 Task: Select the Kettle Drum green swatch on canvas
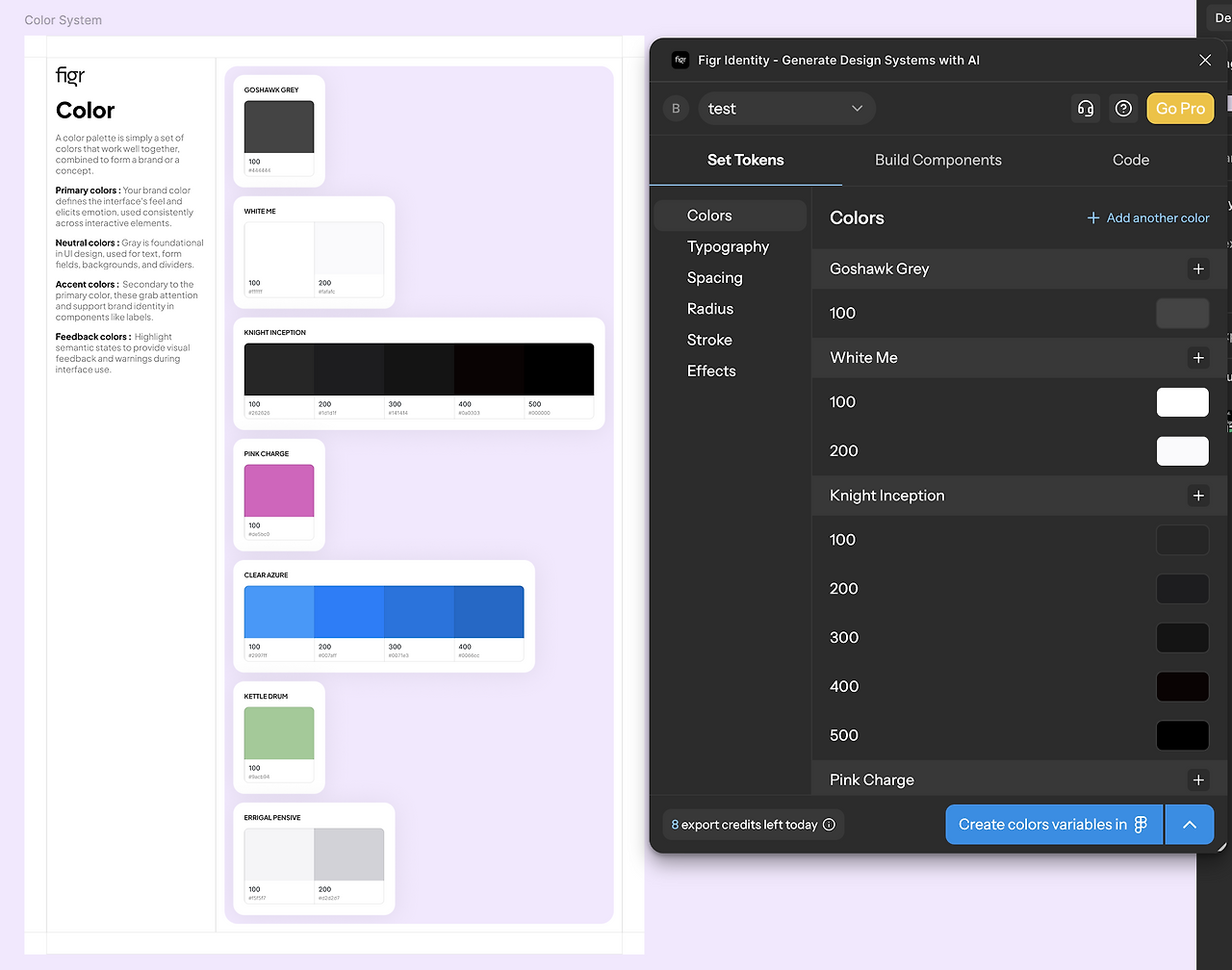pos(279,733)
